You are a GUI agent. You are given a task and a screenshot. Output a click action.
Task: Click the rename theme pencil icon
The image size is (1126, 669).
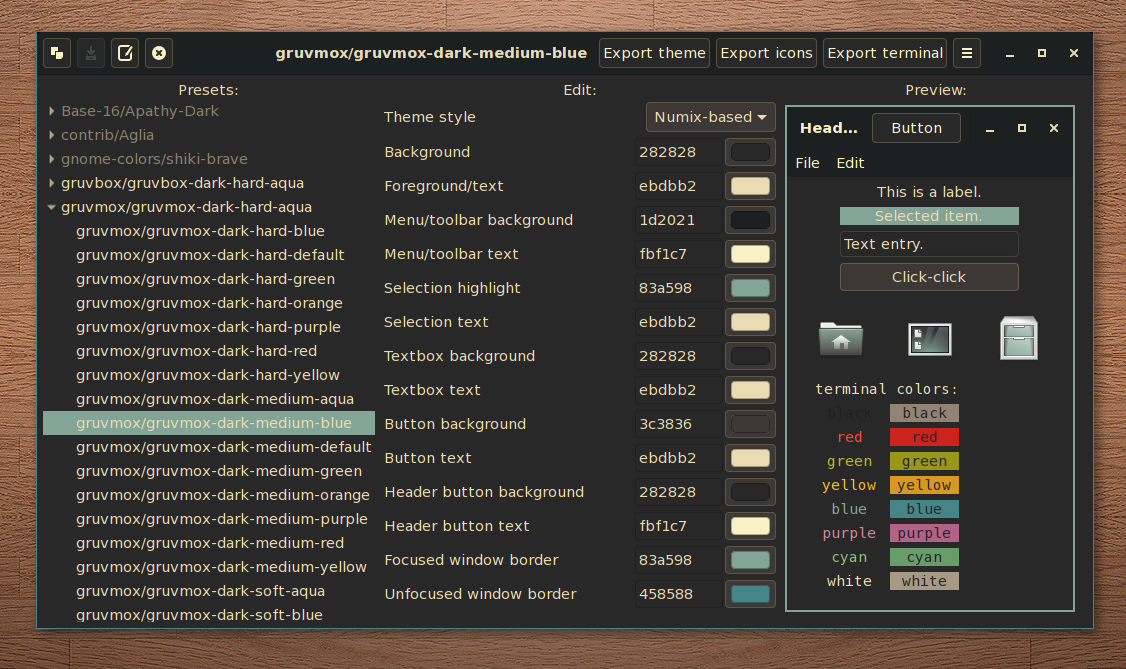(125, 53)
